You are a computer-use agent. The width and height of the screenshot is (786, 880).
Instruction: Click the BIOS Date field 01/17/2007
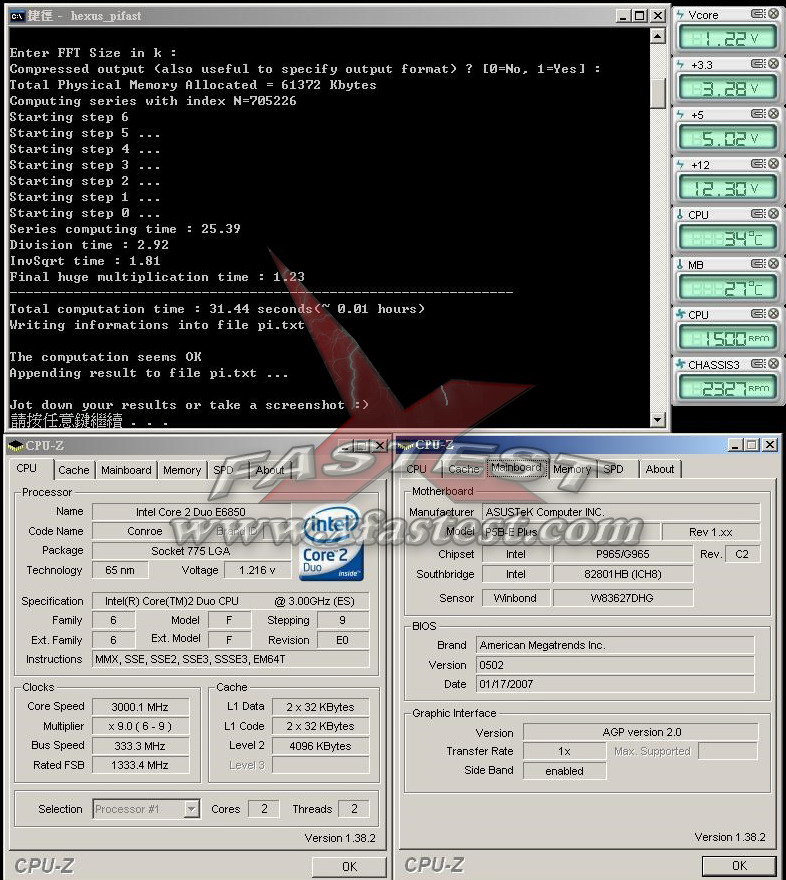click(x=615, y=684)
